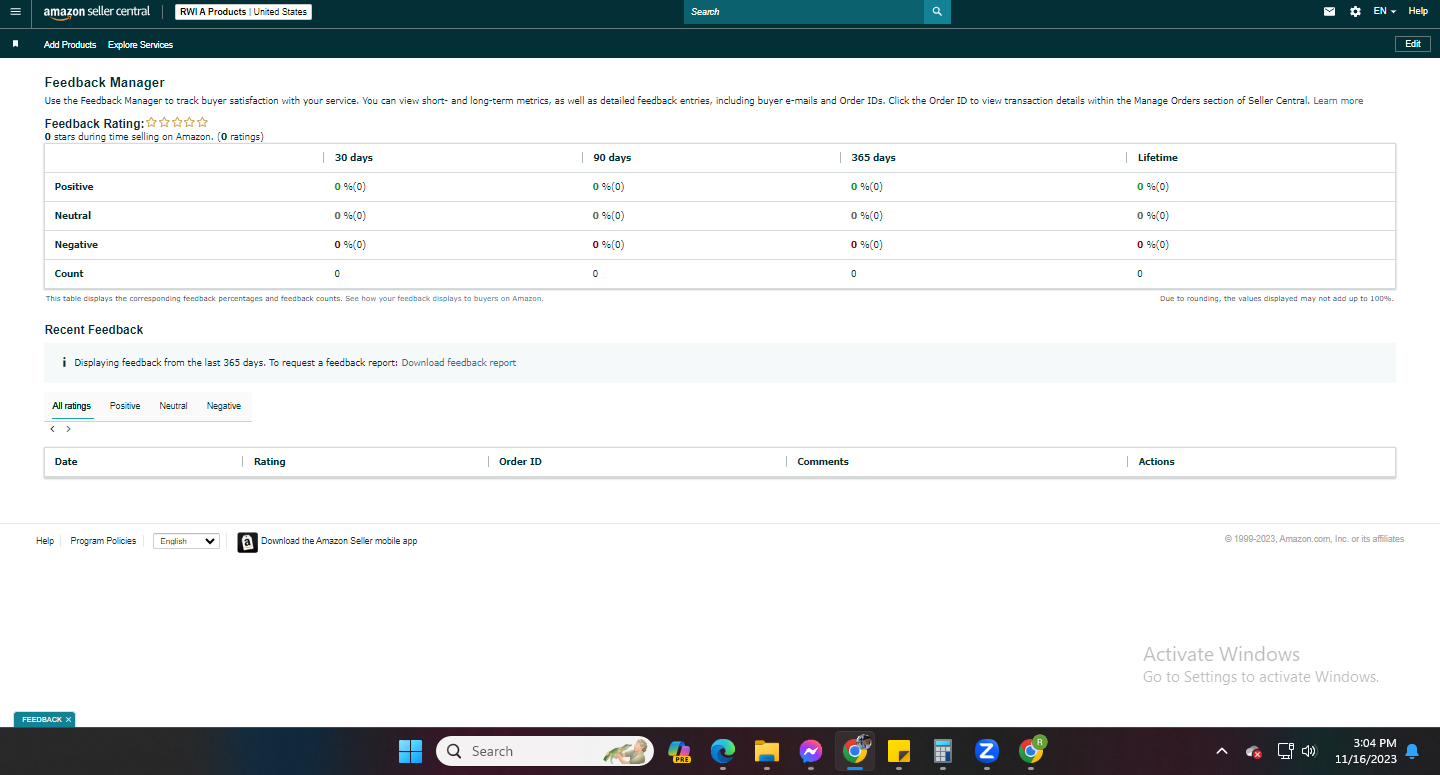The image size is (1440, 775).
Task: Open the EN language dropdown
Action: [x=1384, y=11]
